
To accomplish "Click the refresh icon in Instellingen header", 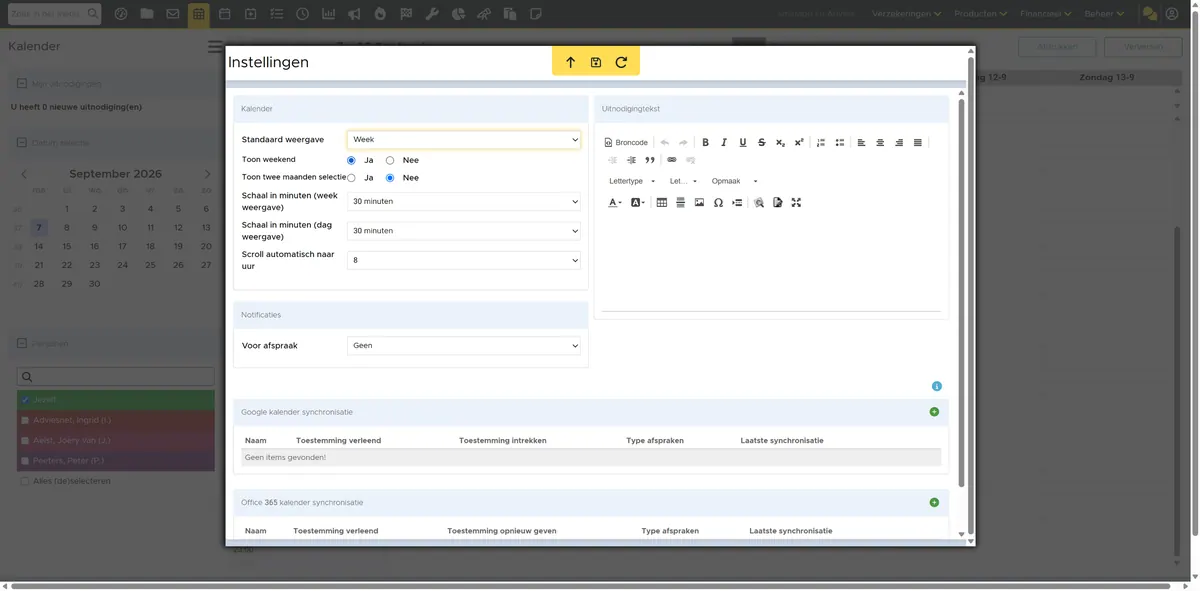I will pos(621,62).
